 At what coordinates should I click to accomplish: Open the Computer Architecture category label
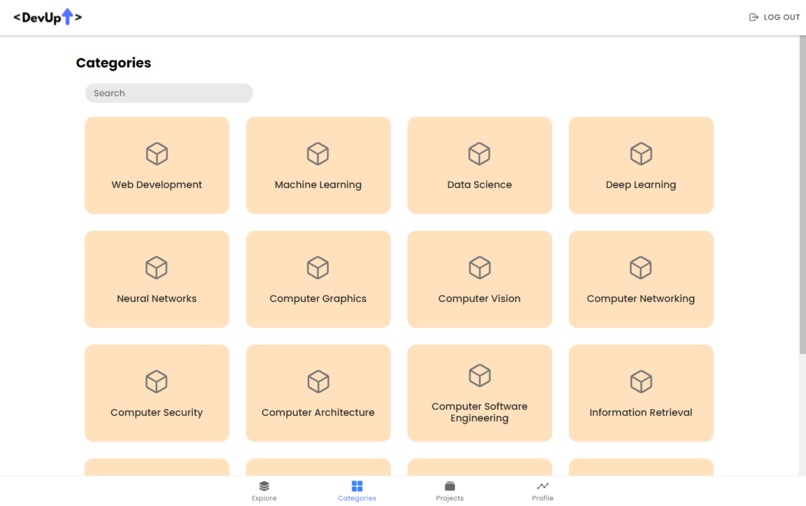click(x=318, y=412)
